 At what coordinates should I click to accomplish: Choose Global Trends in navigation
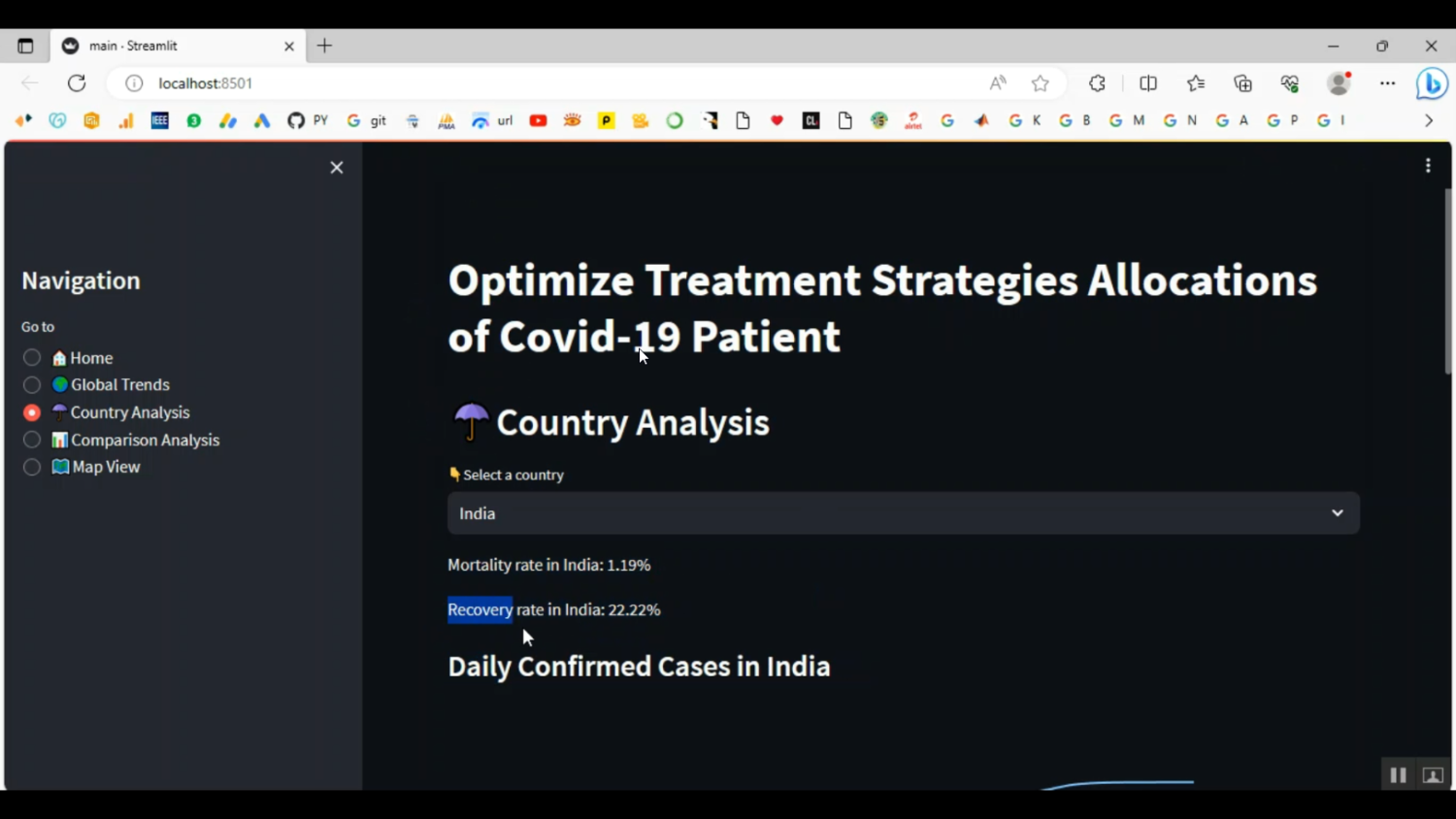click(x=32, y=385)
